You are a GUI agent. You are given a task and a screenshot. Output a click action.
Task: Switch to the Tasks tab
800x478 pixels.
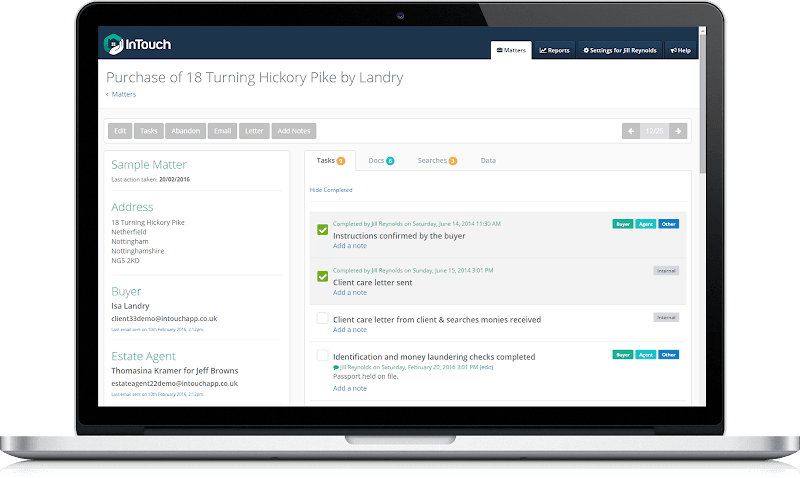(330, 161)
